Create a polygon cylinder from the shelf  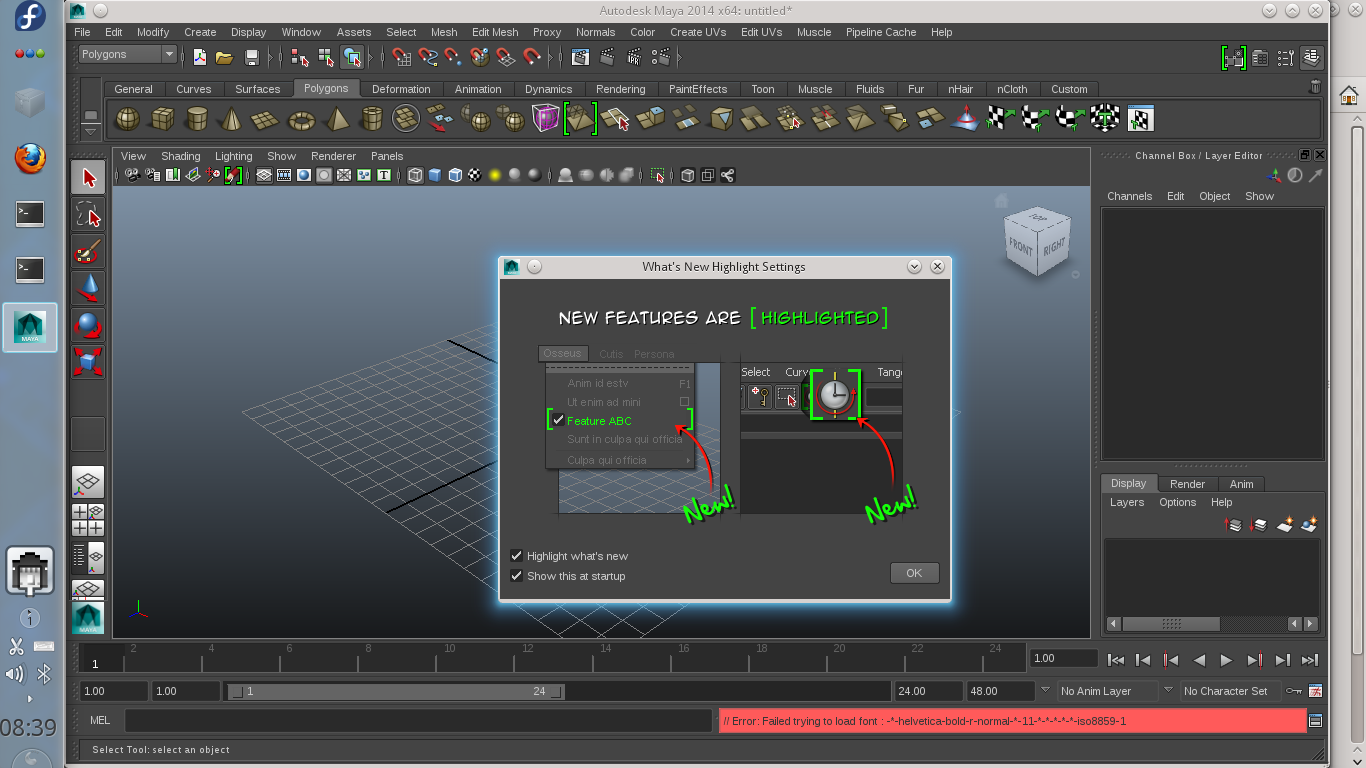click(197, 119)
